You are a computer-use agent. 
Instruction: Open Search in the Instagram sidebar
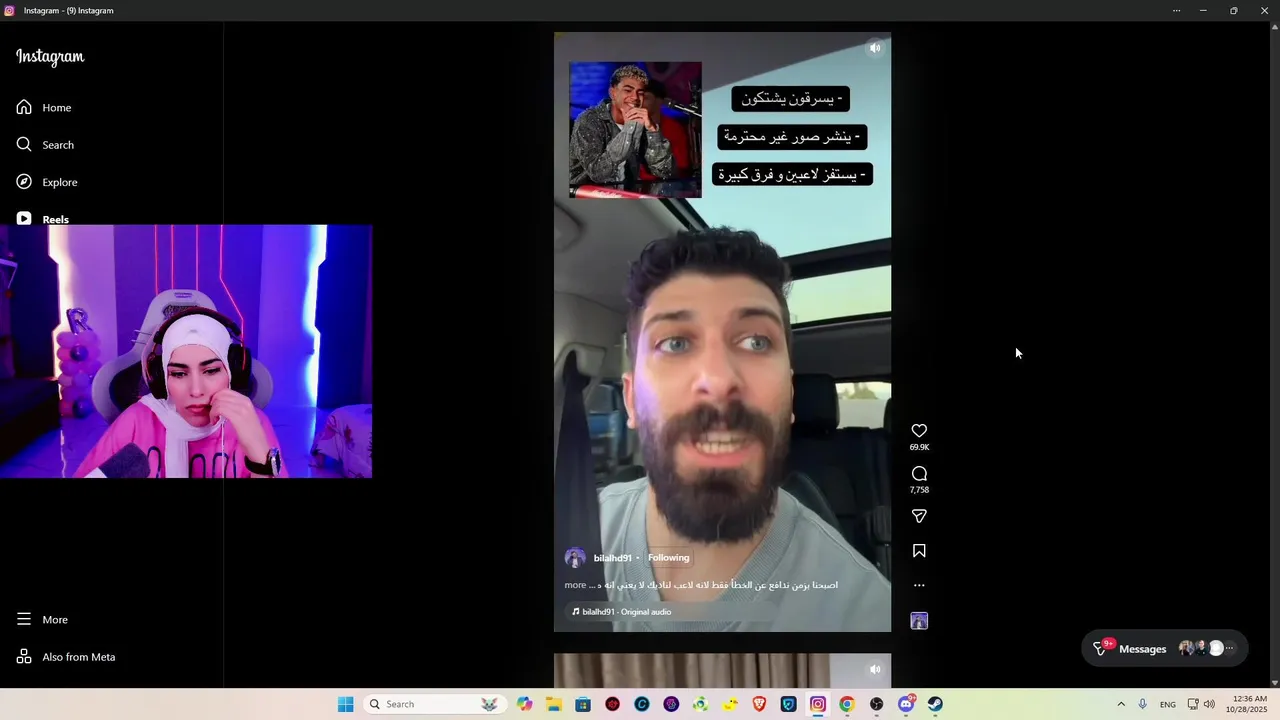click(57, 145)
